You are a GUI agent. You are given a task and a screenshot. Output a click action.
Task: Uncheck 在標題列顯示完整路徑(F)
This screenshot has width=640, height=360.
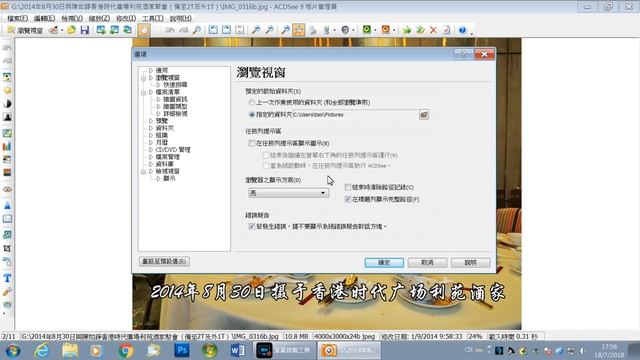click(x=348, y=199)
